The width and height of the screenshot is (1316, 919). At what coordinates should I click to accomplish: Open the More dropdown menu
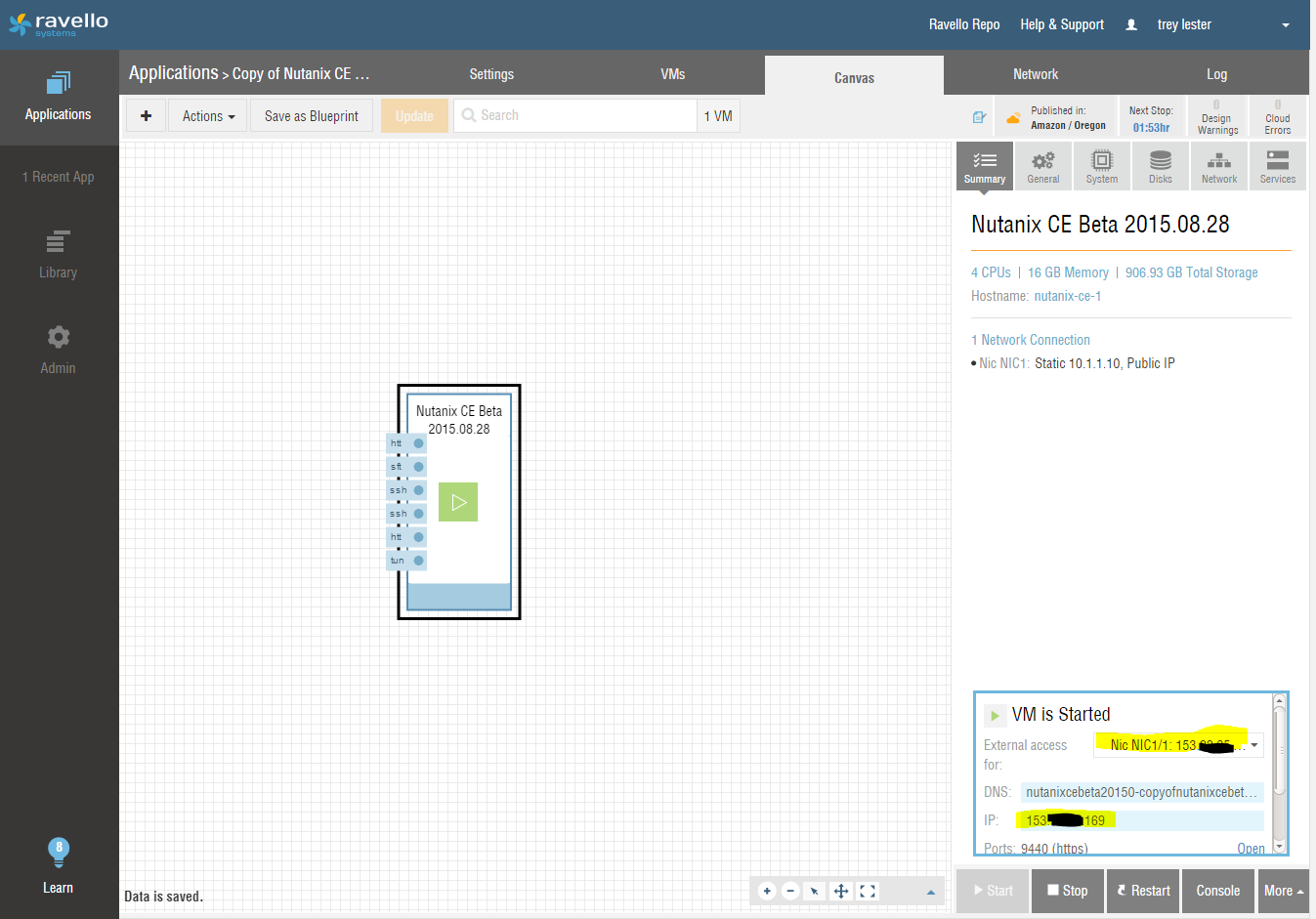click(1283, 891)
